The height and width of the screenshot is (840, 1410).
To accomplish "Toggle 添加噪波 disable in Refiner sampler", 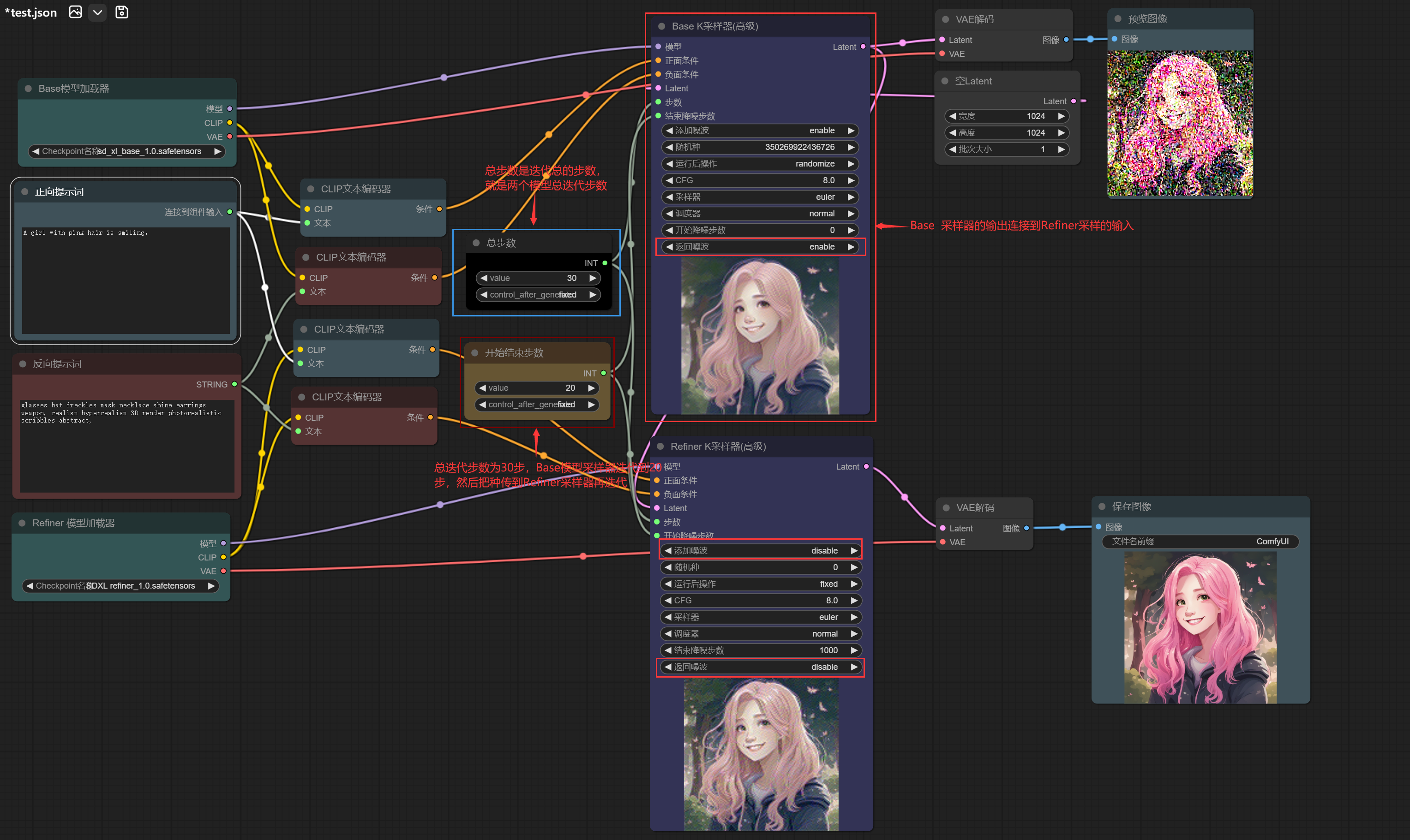I will [760, 551].
